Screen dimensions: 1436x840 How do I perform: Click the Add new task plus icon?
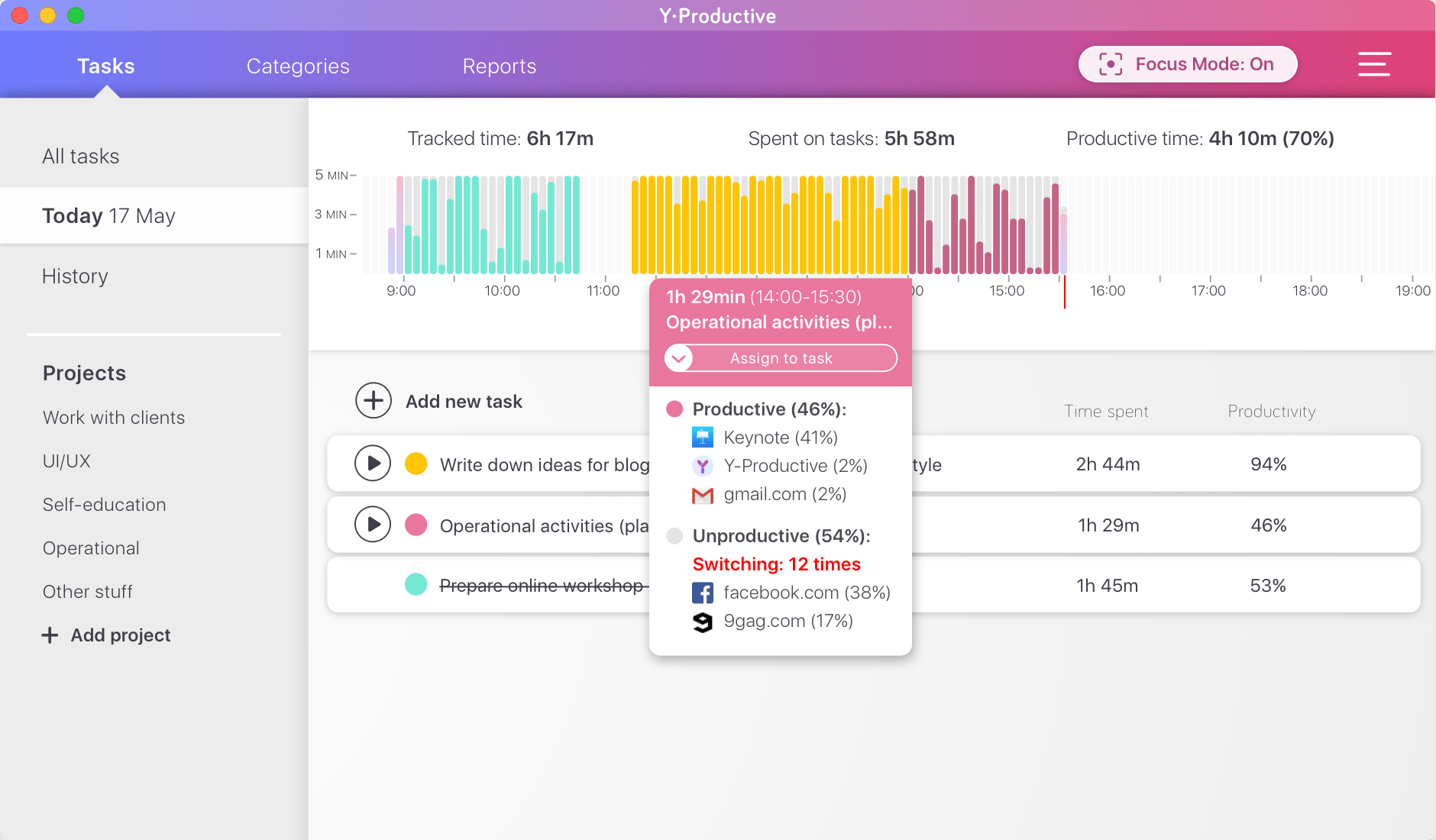click(x=374, y=401)
